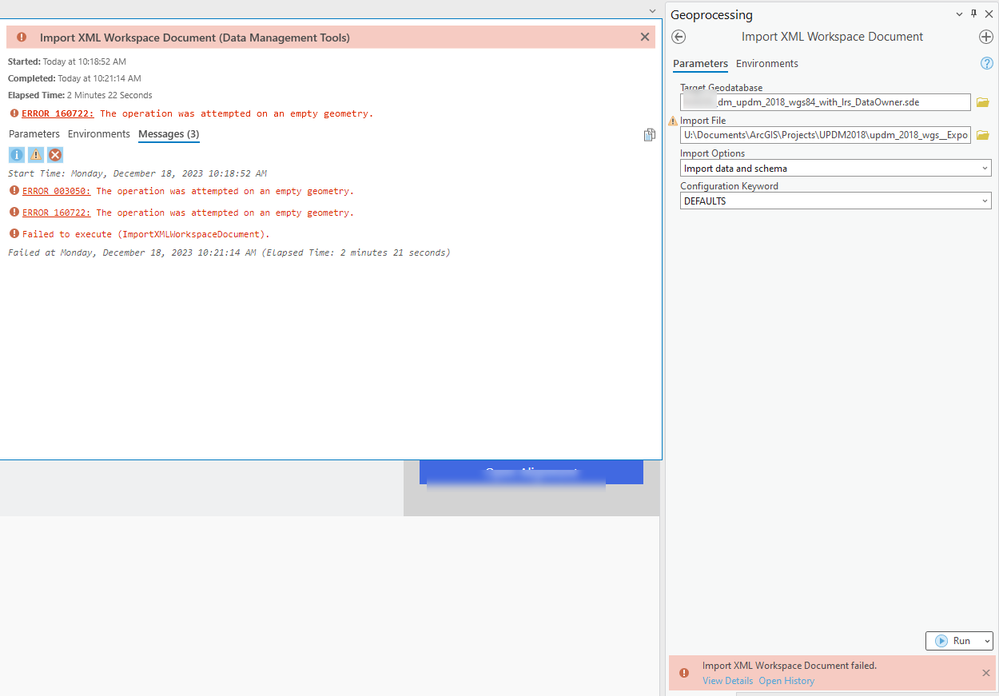Click the Target Geodatabase input field
Viewport: 999px width, 696px height.
click(x=825, y=102)
